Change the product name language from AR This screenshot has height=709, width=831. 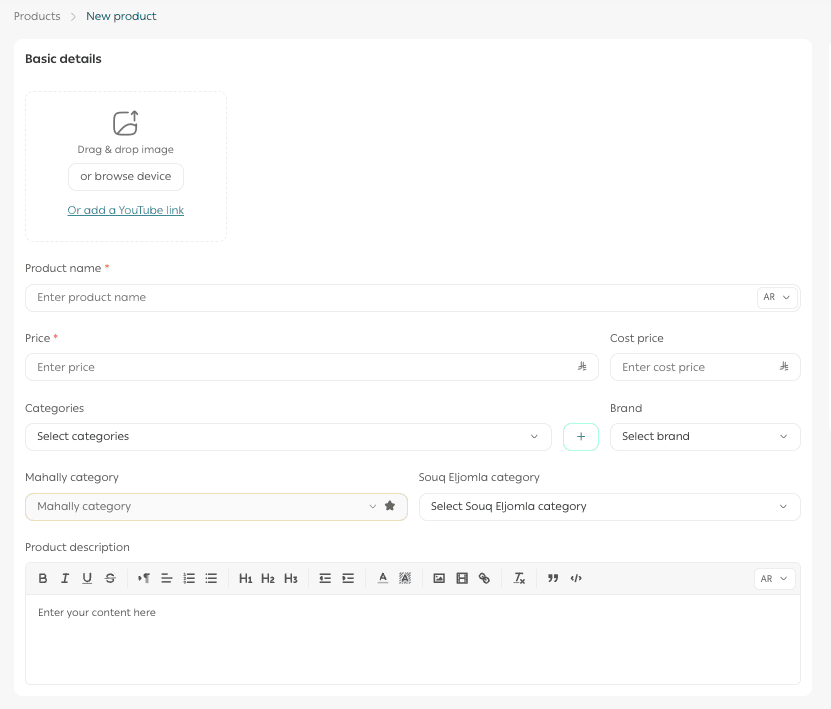coord(777,297)
